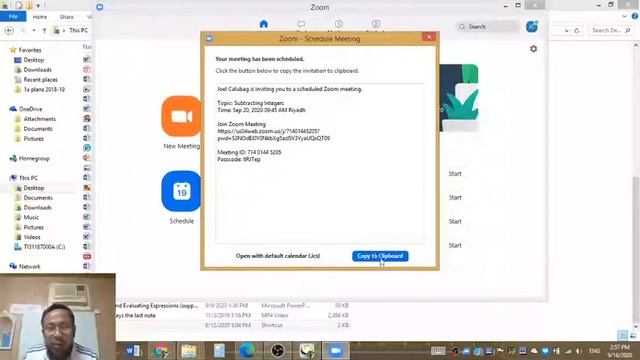The height and width of the screenshot is (360, 640).
Task: Click the Explorer up-one-level arrow
Action: coord(44,31)
